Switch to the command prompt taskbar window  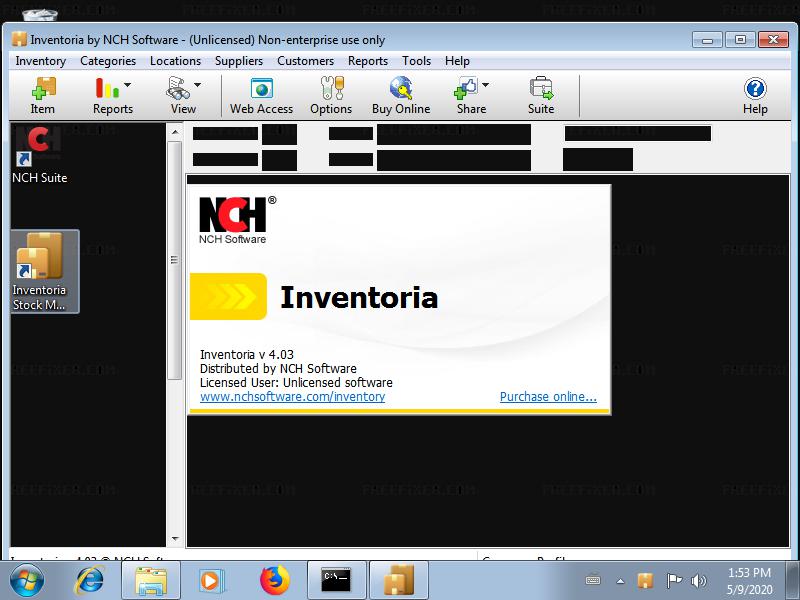337,581
